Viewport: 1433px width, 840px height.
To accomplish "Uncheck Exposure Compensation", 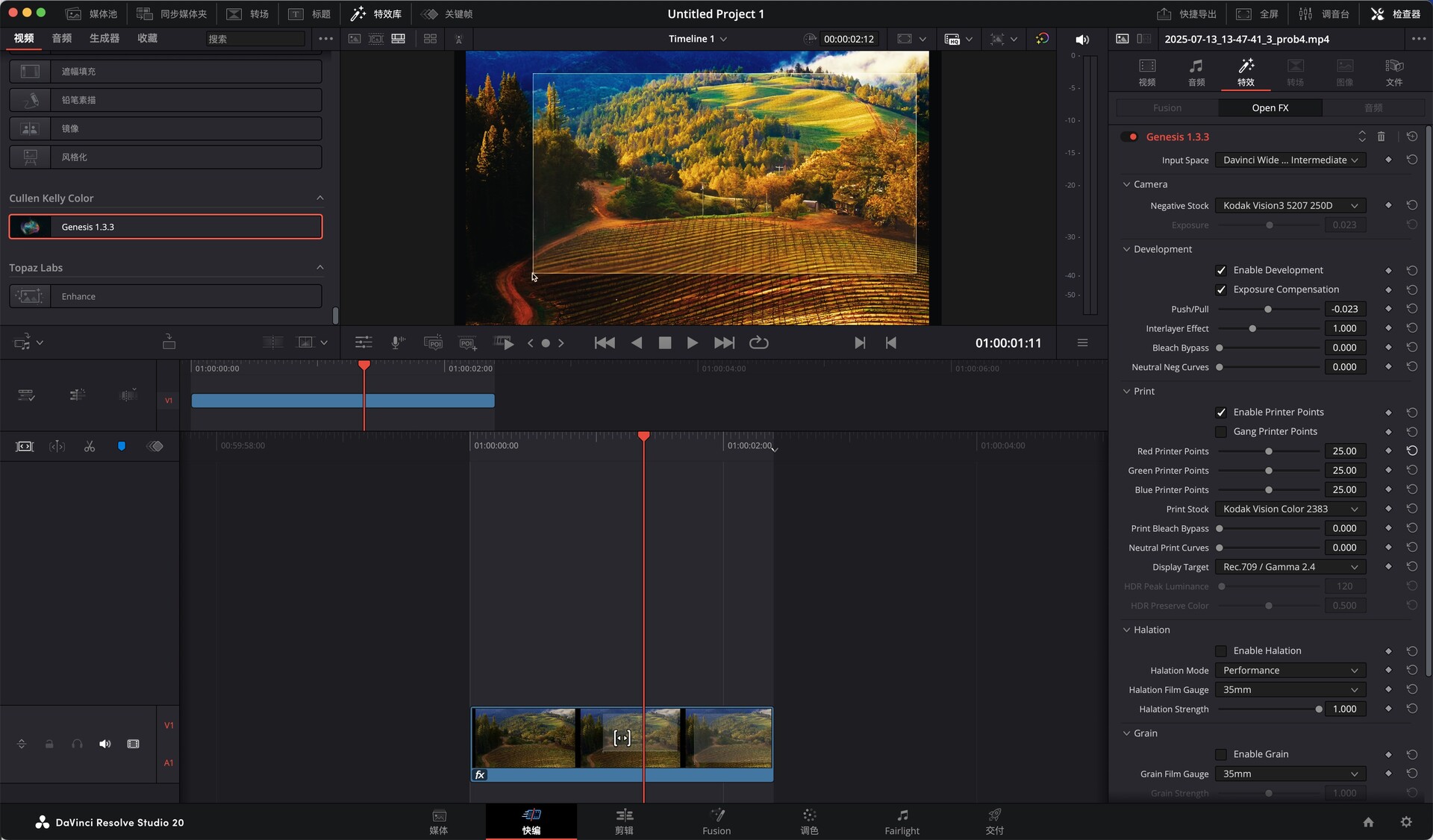I will [1221, 289].
